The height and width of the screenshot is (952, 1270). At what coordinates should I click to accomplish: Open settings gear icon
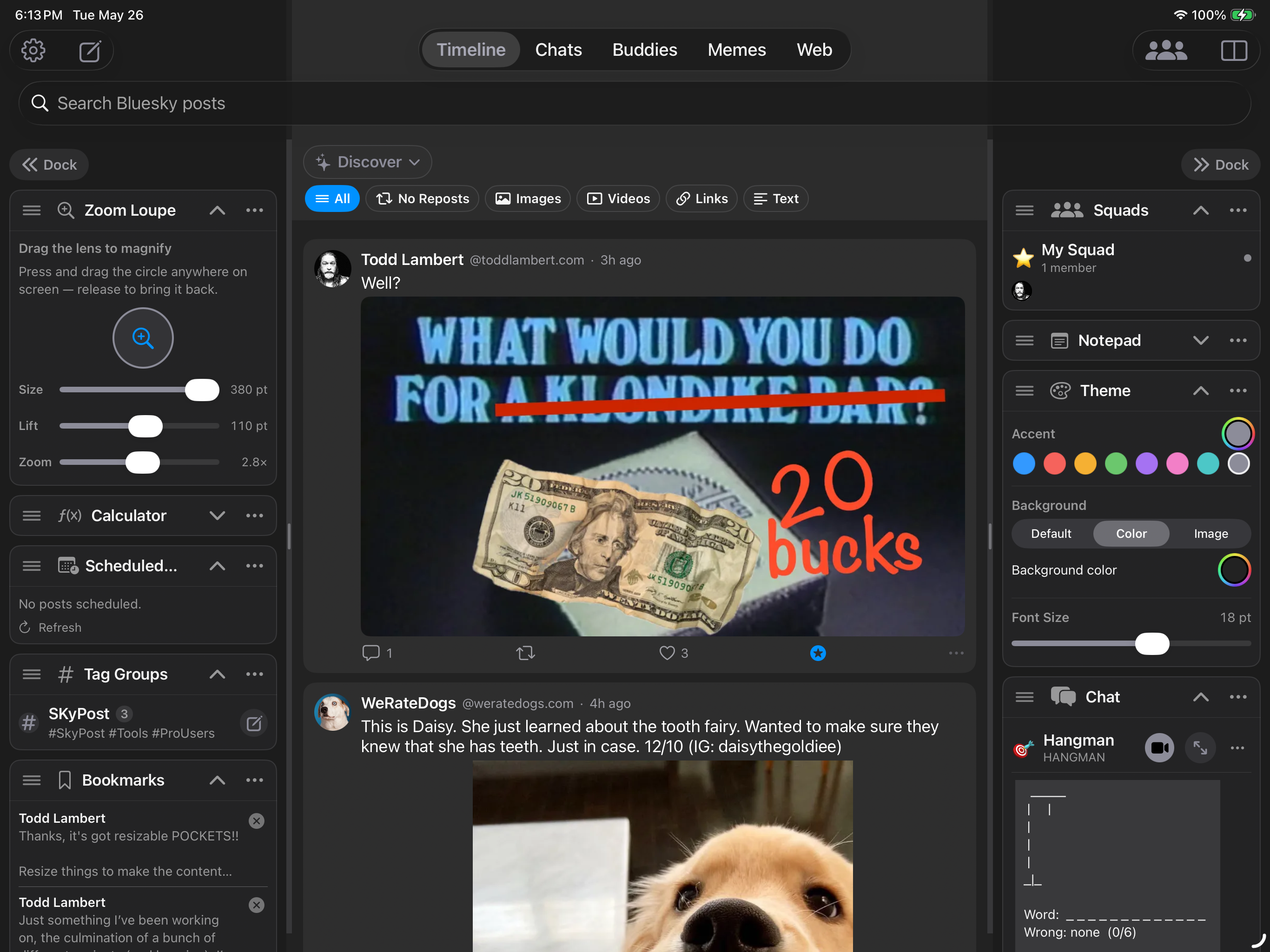click(33, 51)
